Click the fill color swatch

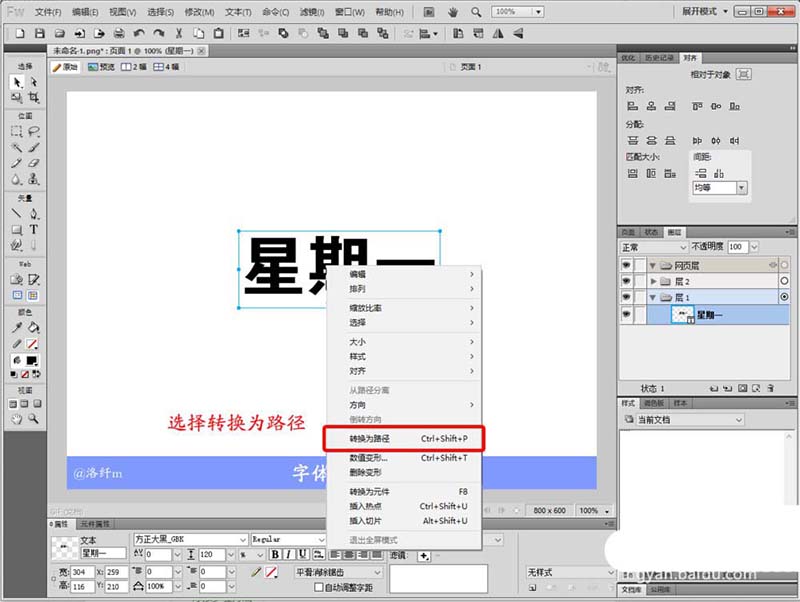coord(32,361)
